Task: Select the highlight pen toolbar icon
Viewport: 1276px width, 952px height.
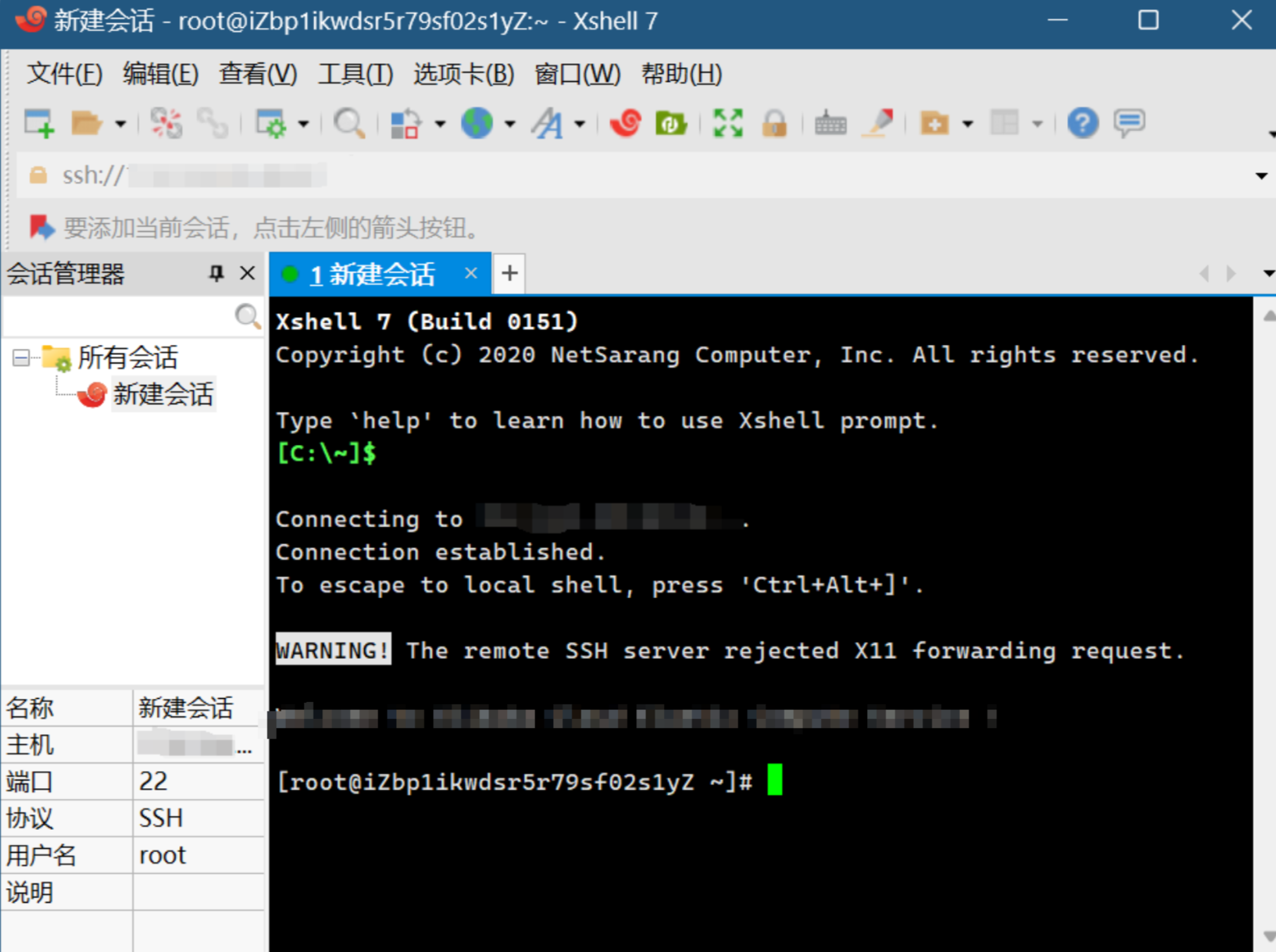Action: point(880,123)
